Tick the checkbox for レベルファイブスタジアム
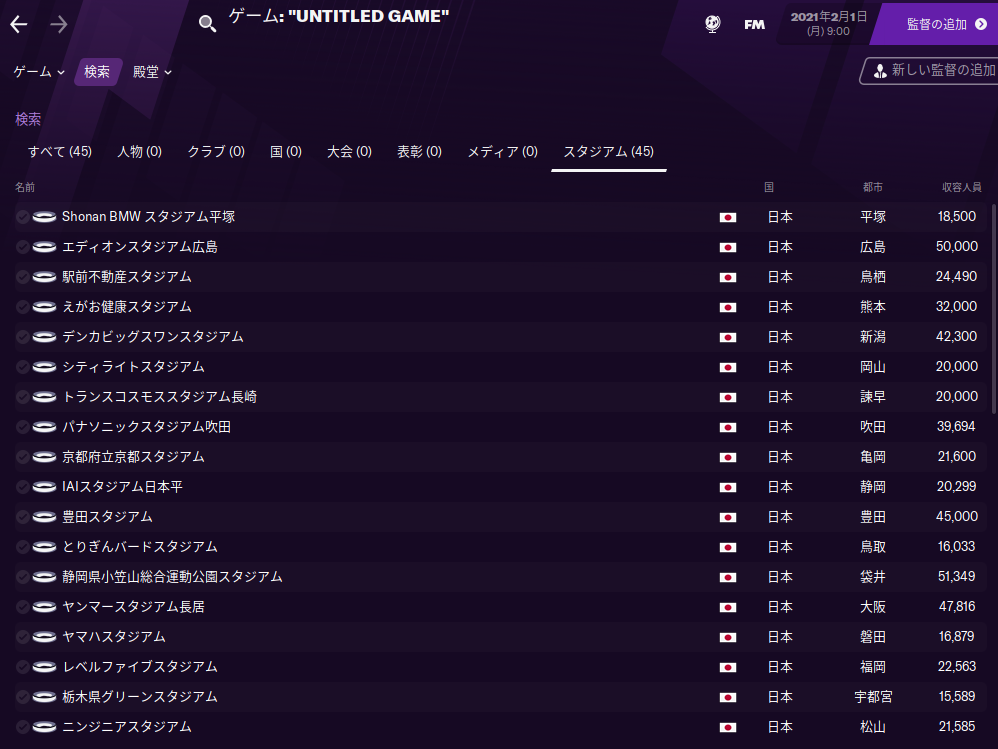 (22, 667)
